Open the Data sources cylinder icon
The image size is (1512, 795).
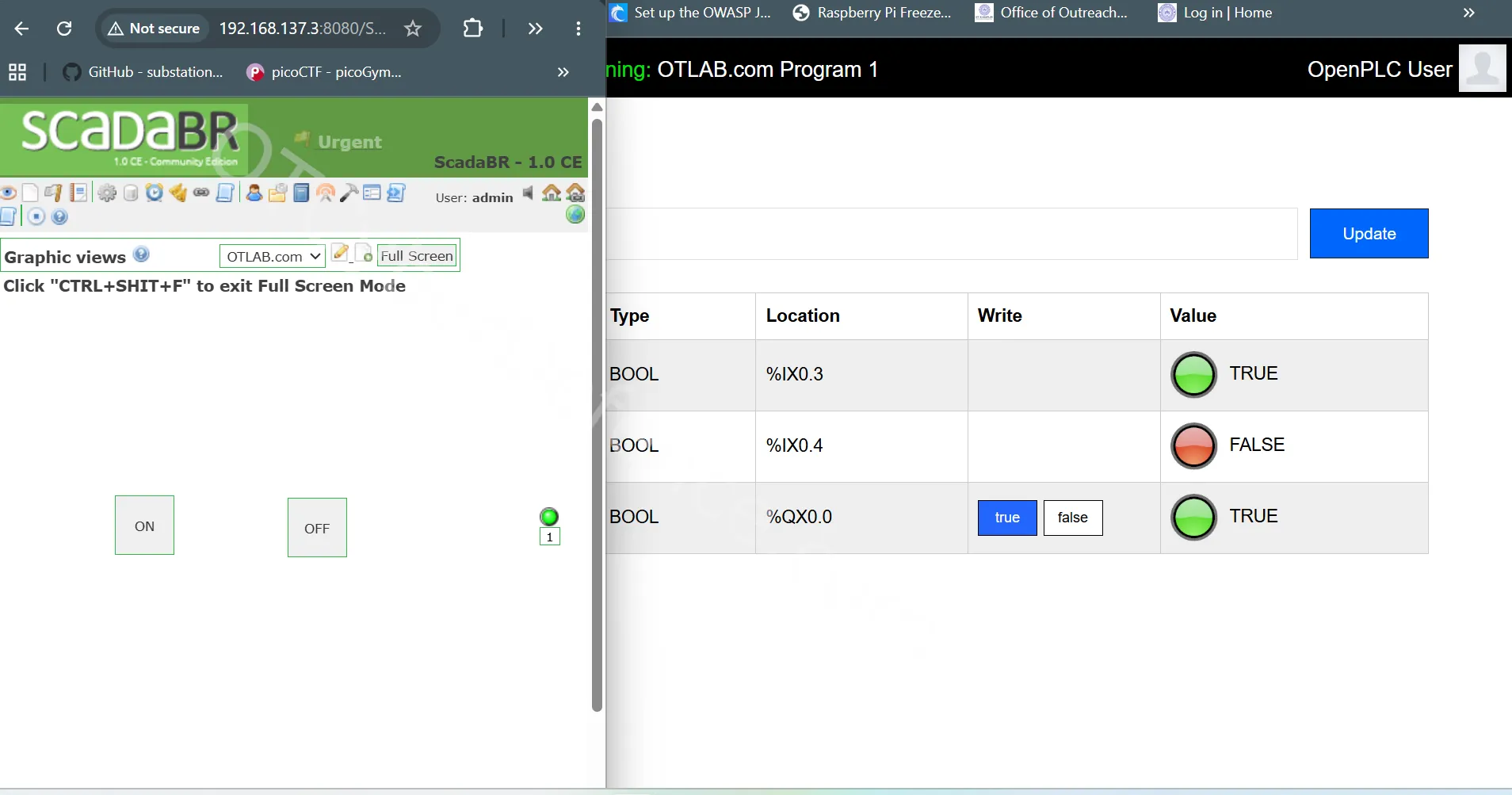pyautogui.click(x=131, y=193)
